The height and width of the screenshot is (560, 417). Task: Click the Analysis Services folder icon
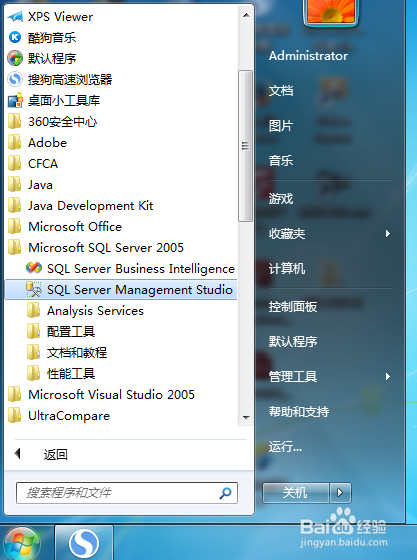click(x=34, y=310)
